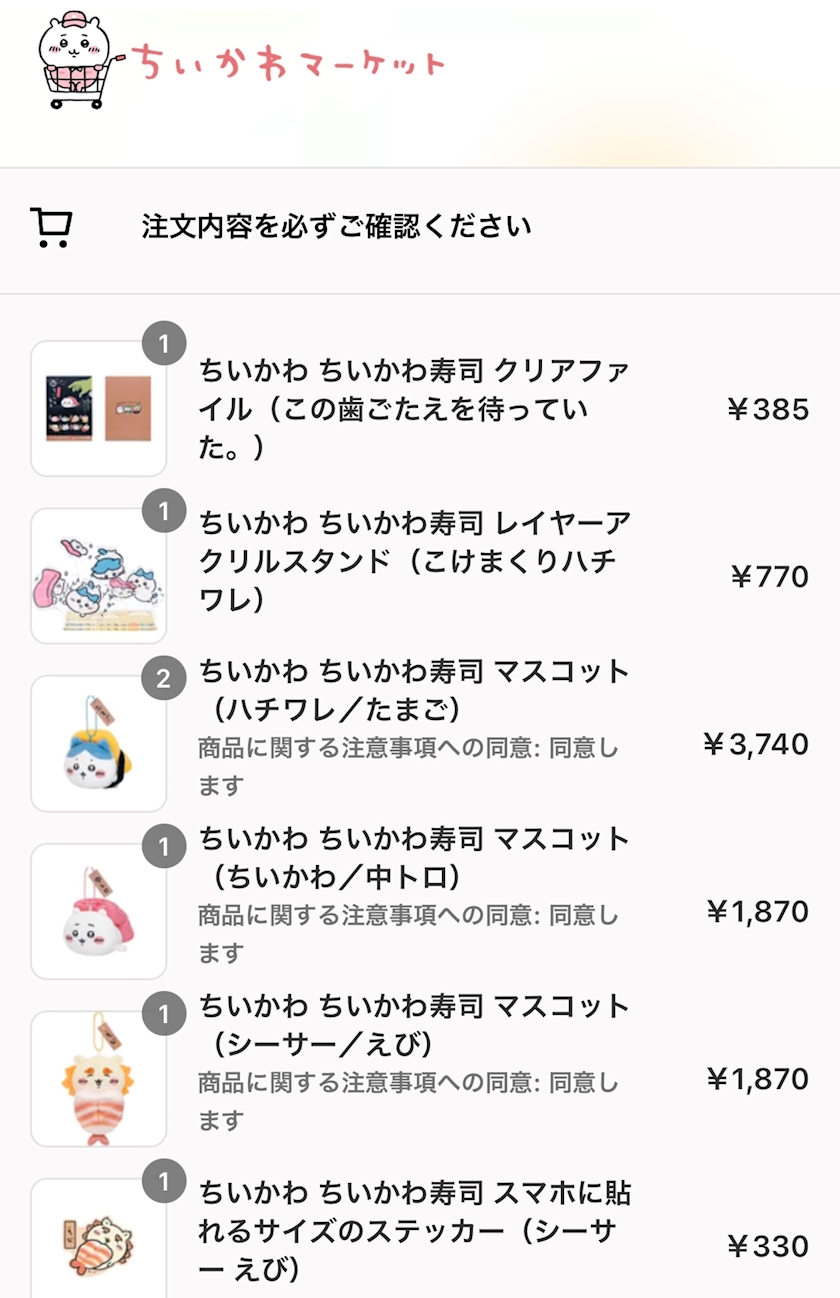Click quantity badge on acrylic stand item
Screen dimensions: 840x1298
pyautogui.click(x=164, y=513)
